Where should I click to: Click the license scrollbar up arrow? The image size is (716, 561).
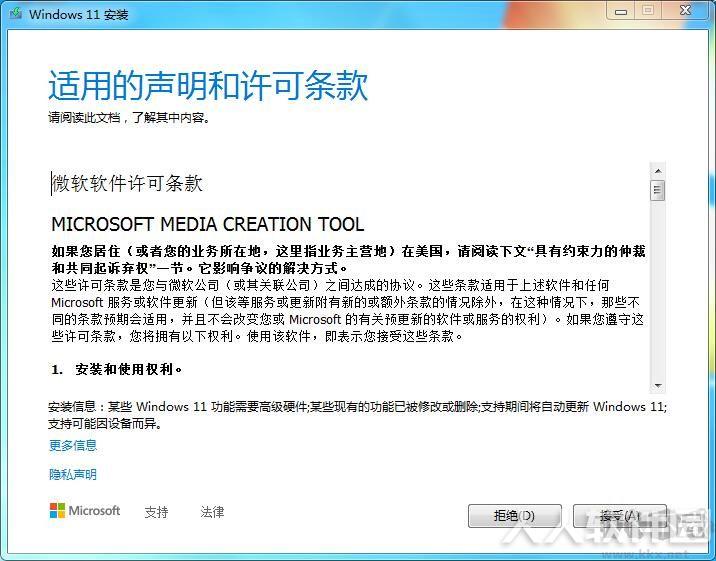(x=658, y=171)
